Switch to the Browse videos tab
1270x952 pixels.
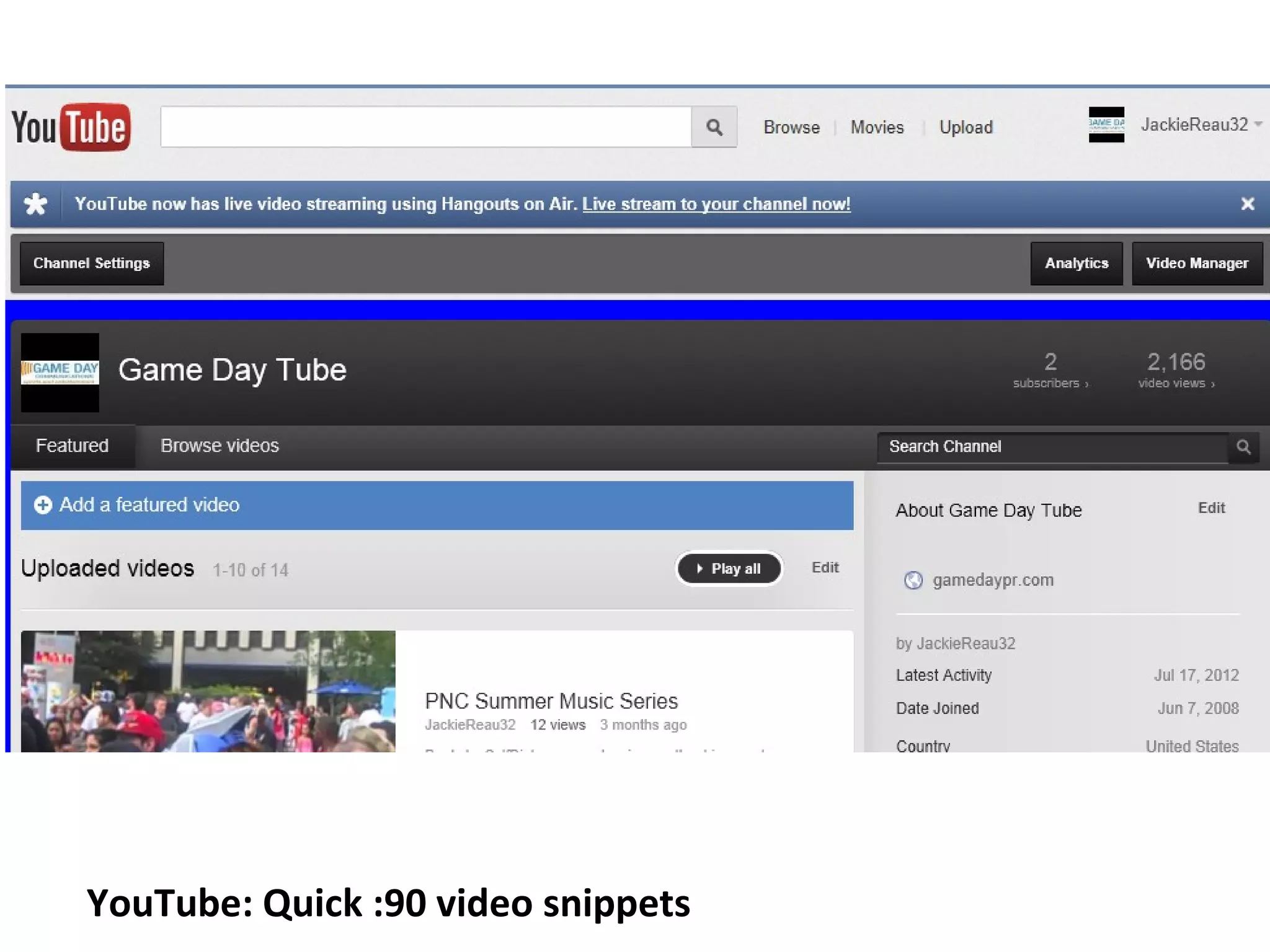click(x=220, y=446)
